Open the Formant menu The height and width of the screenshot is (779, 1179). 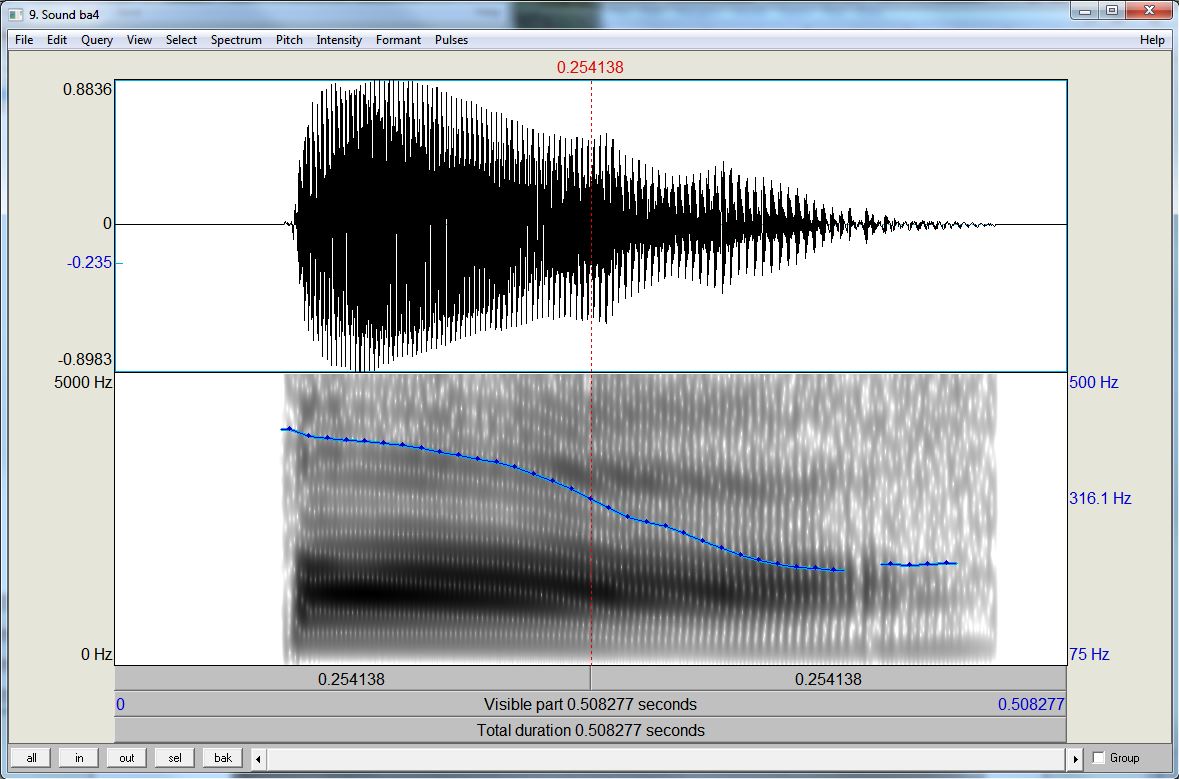tap(399, 40)
